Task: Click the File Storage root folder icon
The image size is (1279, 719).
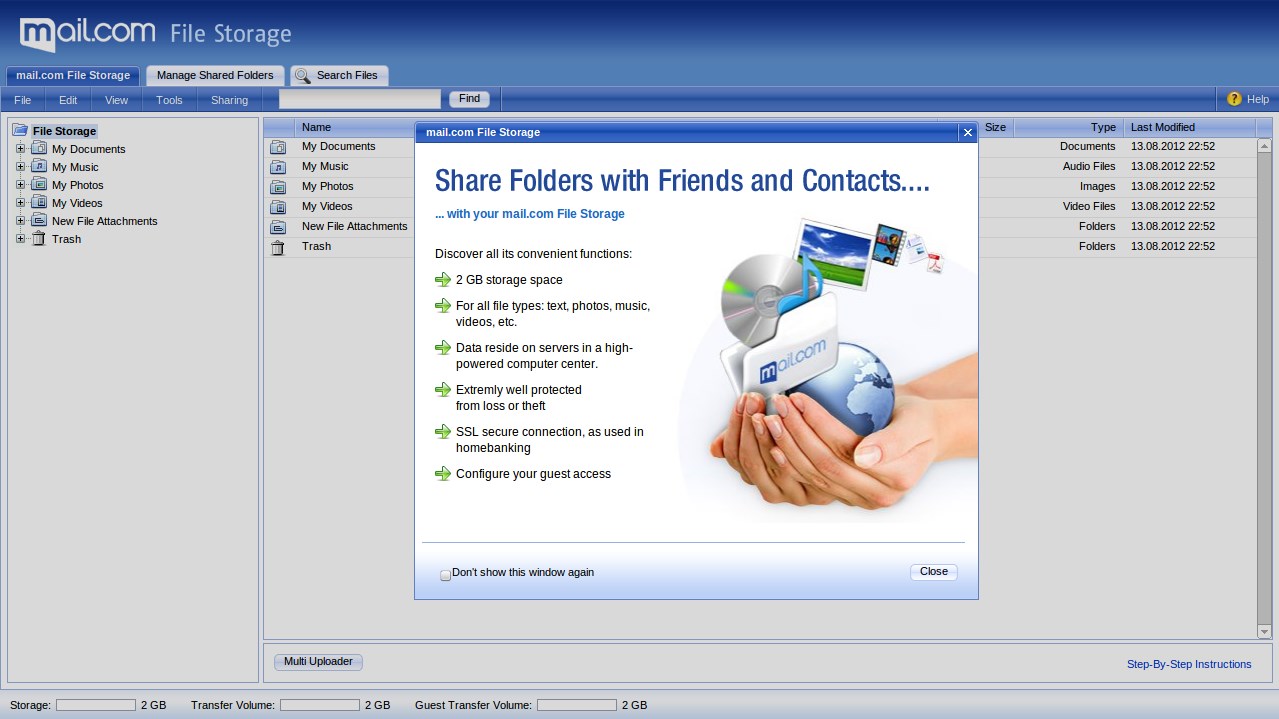Action: coord(20,130)
